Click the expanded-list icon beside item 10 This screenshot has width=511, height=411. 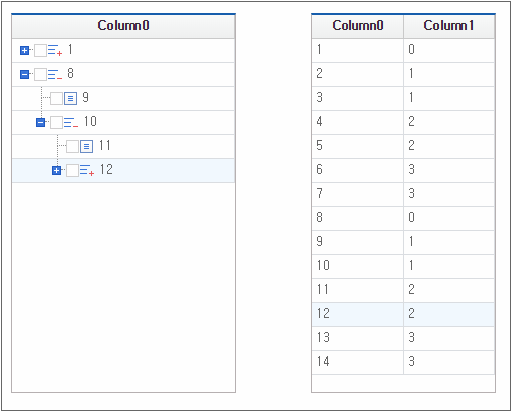pyautogui.click(x=71, y=122)
